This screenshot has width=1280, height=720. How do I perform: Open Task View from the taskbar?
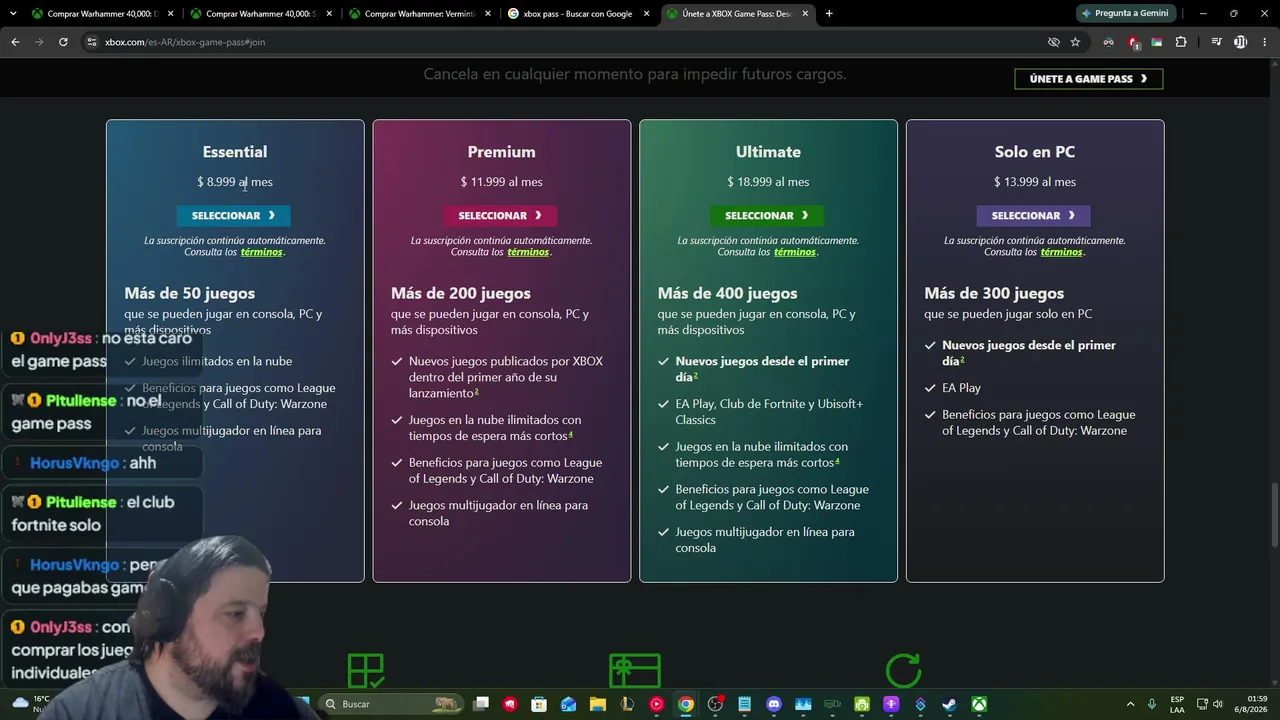pyautogui.click(x=481, y=704)
